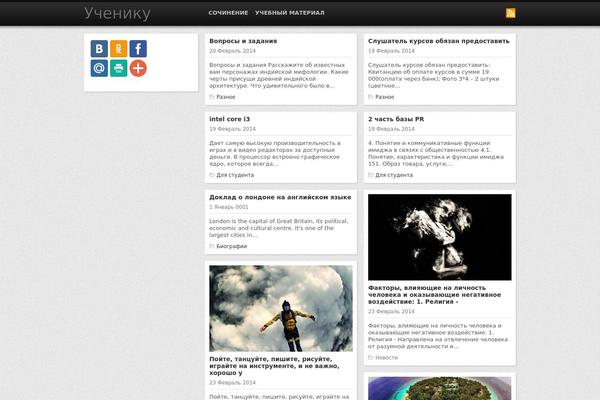Click excerpt 'Слушатель курсов обязан предоставить: Квитанцию'
This screenshot has height=400, width=600.
pos(434,75)
